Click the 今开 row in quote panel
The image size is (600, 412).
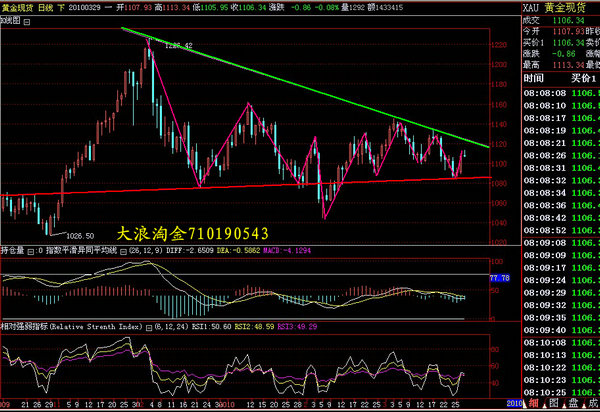561,31
